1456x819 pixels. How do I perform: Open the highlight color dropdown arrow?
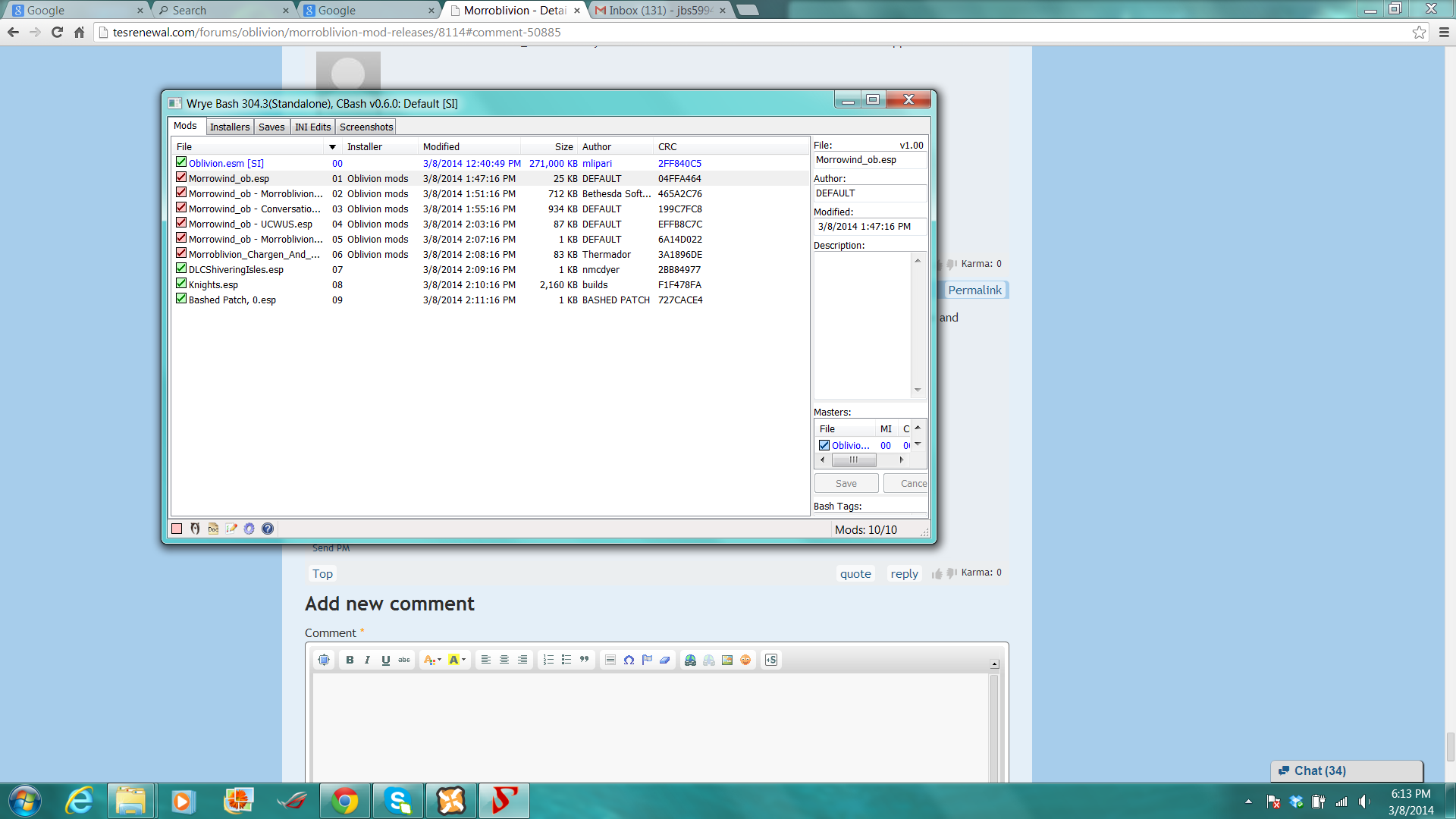click(464, 660)
